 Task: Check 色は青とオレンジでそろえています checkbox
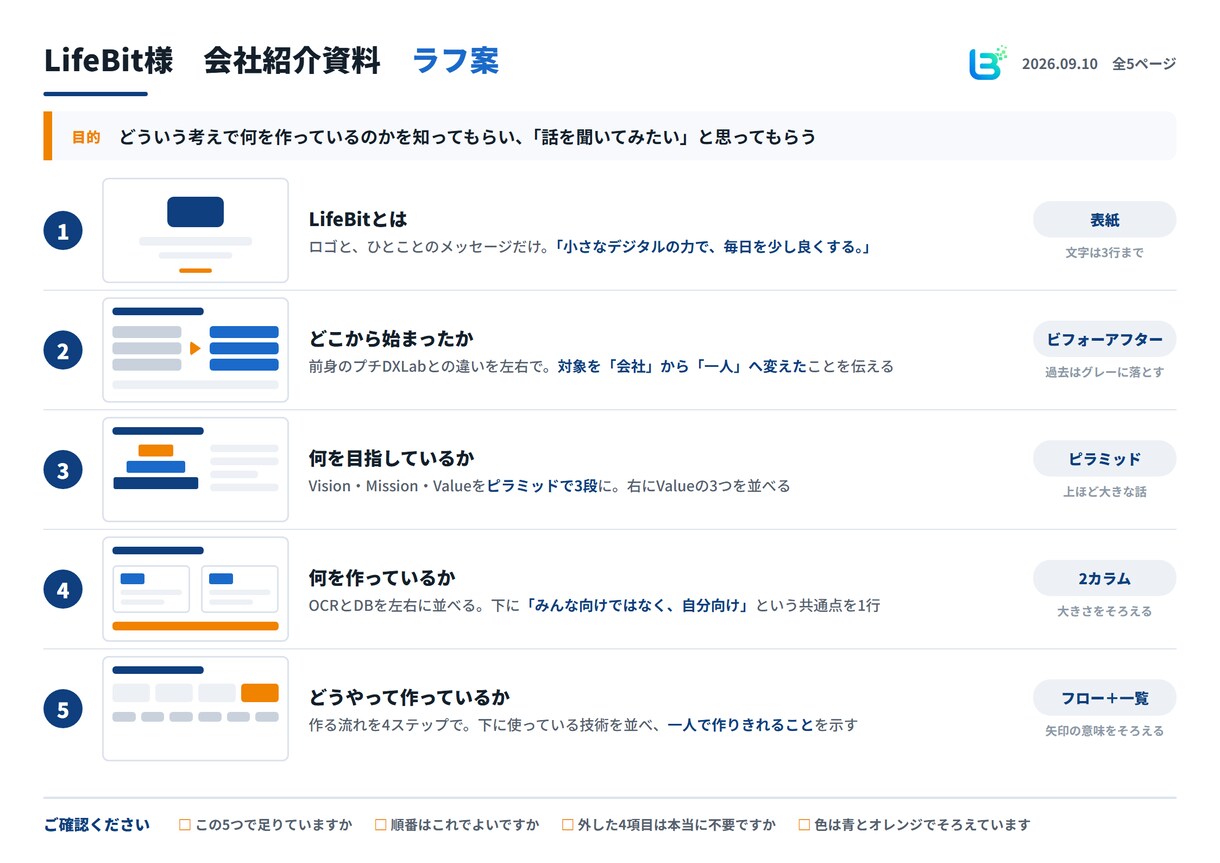(804, 825)
